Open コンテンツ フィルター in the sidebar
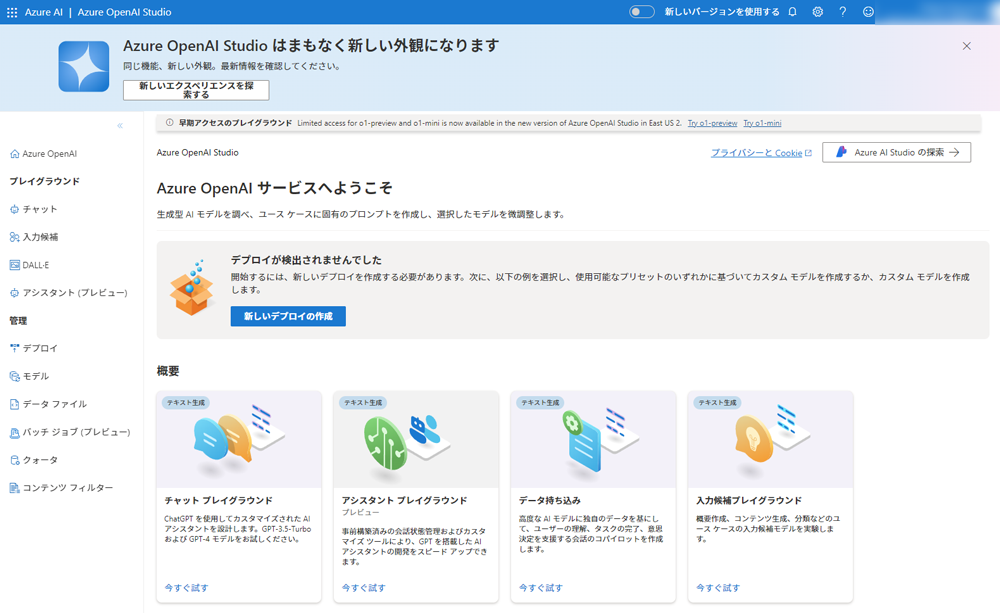This screenshot has height=613, width=1000. pos(68,488)
